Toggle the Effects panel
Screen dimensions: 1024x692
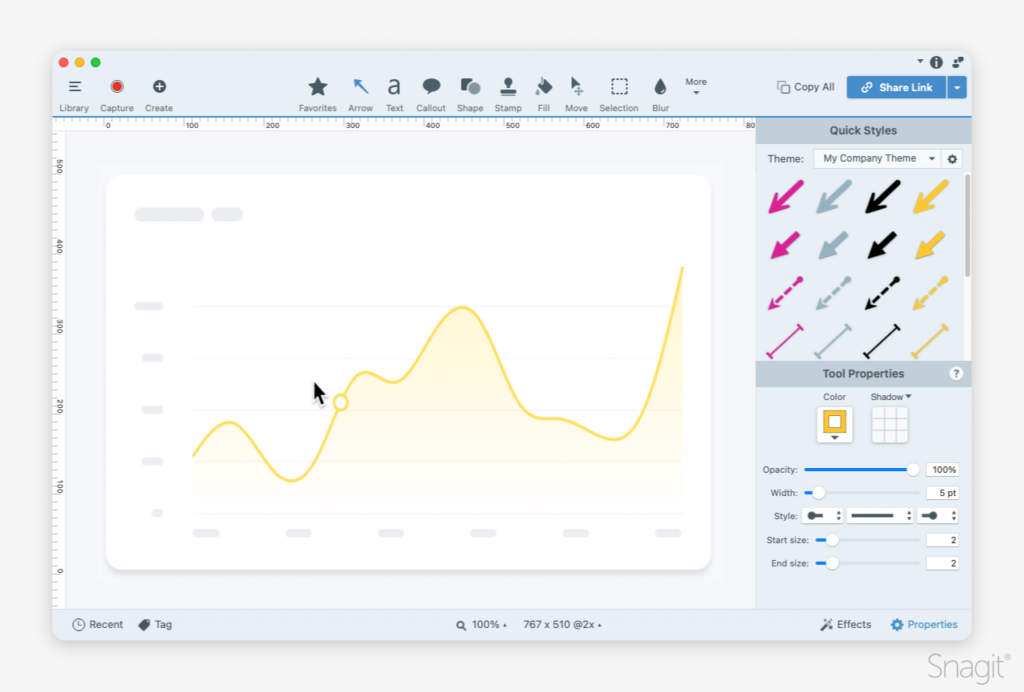click(846, 624)
